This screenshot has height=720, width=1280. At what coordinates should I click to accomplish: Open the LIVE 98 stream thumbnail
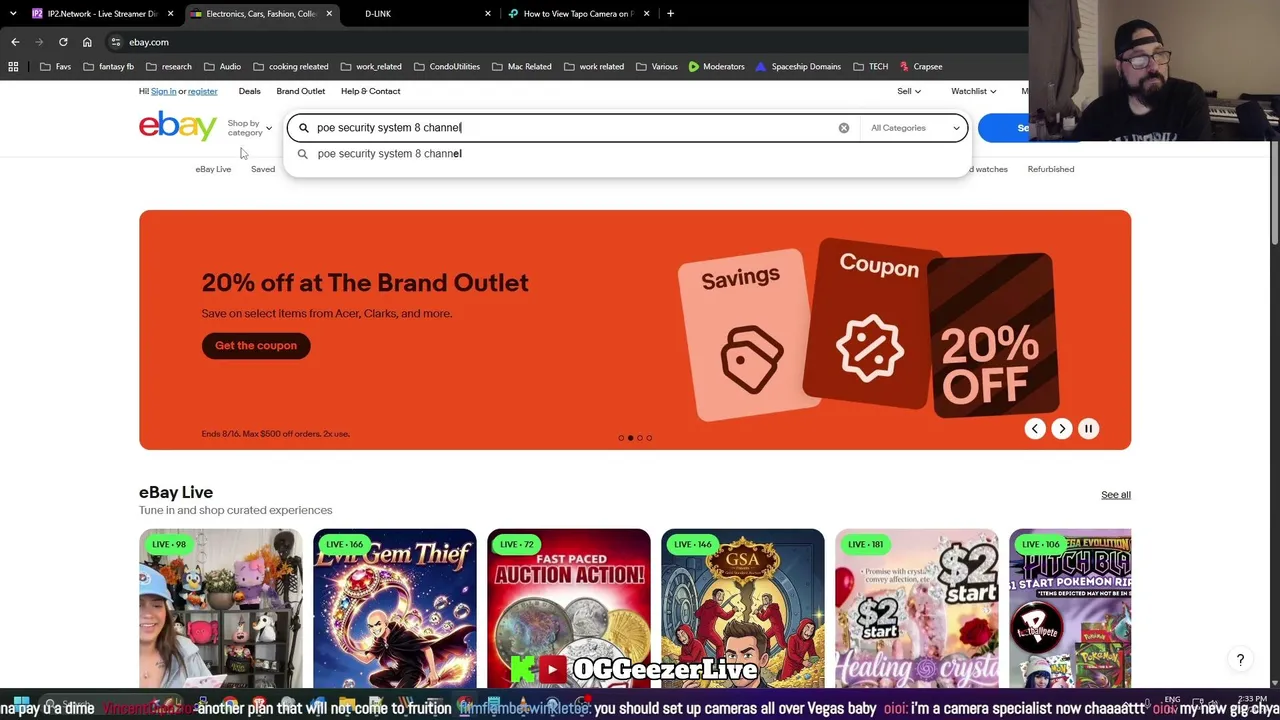click(x=221, y=608)
